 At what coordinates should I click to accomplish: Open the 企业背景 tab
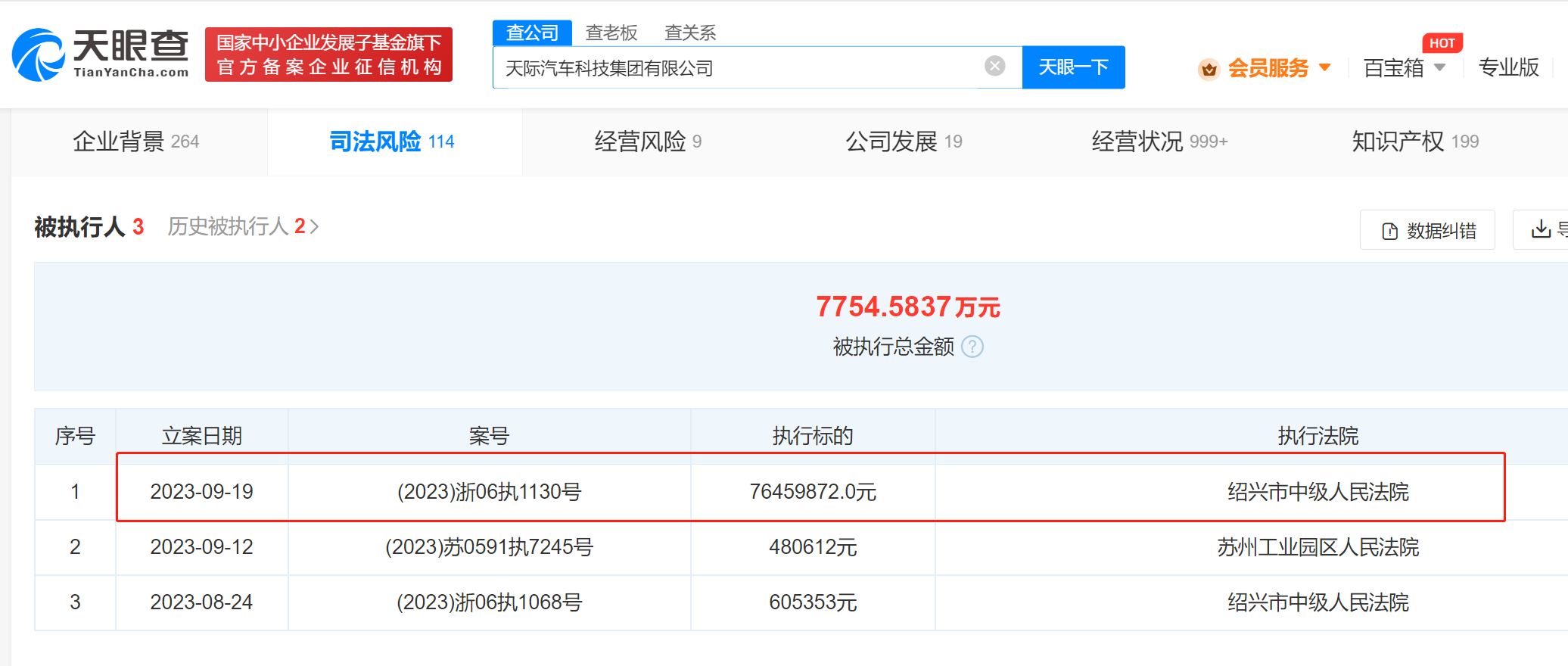[136, 142]
